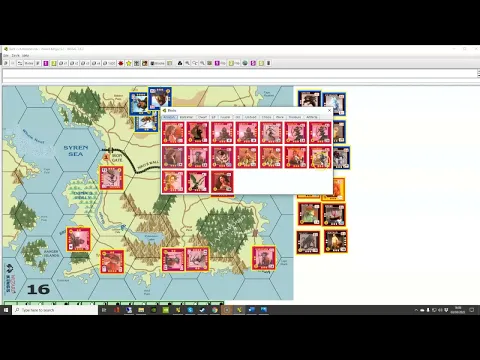
Task: Click the red bug toolbar icon
Action: [121, 63]
